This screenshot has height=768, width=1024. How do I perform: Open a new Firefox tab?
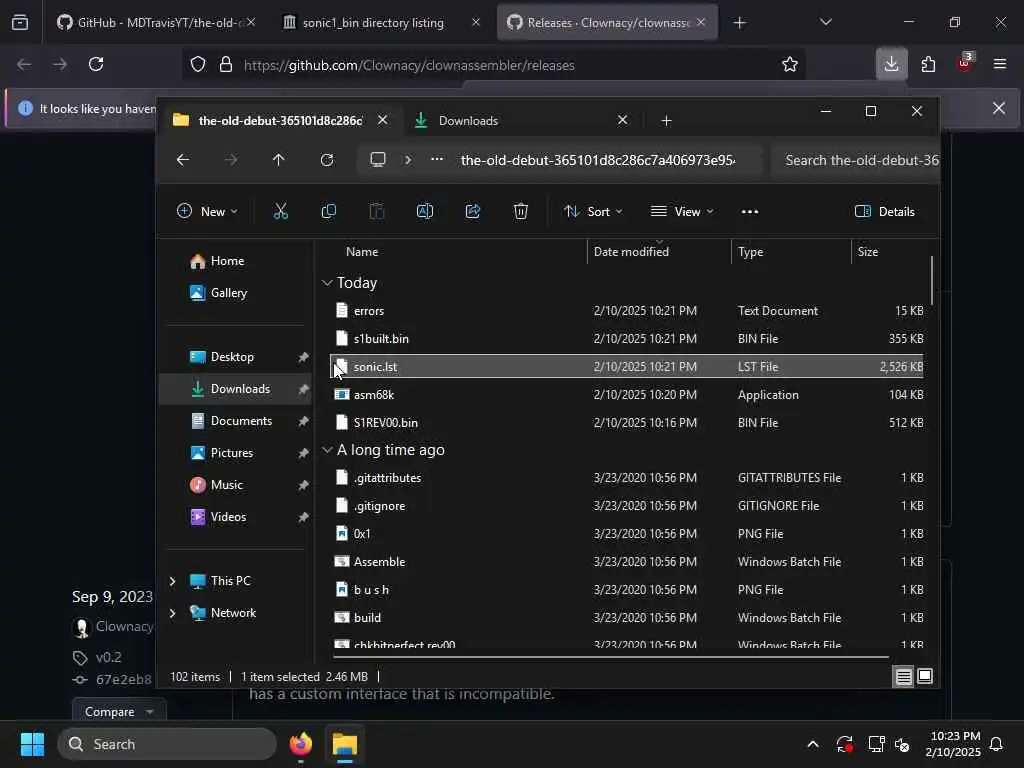739,22
